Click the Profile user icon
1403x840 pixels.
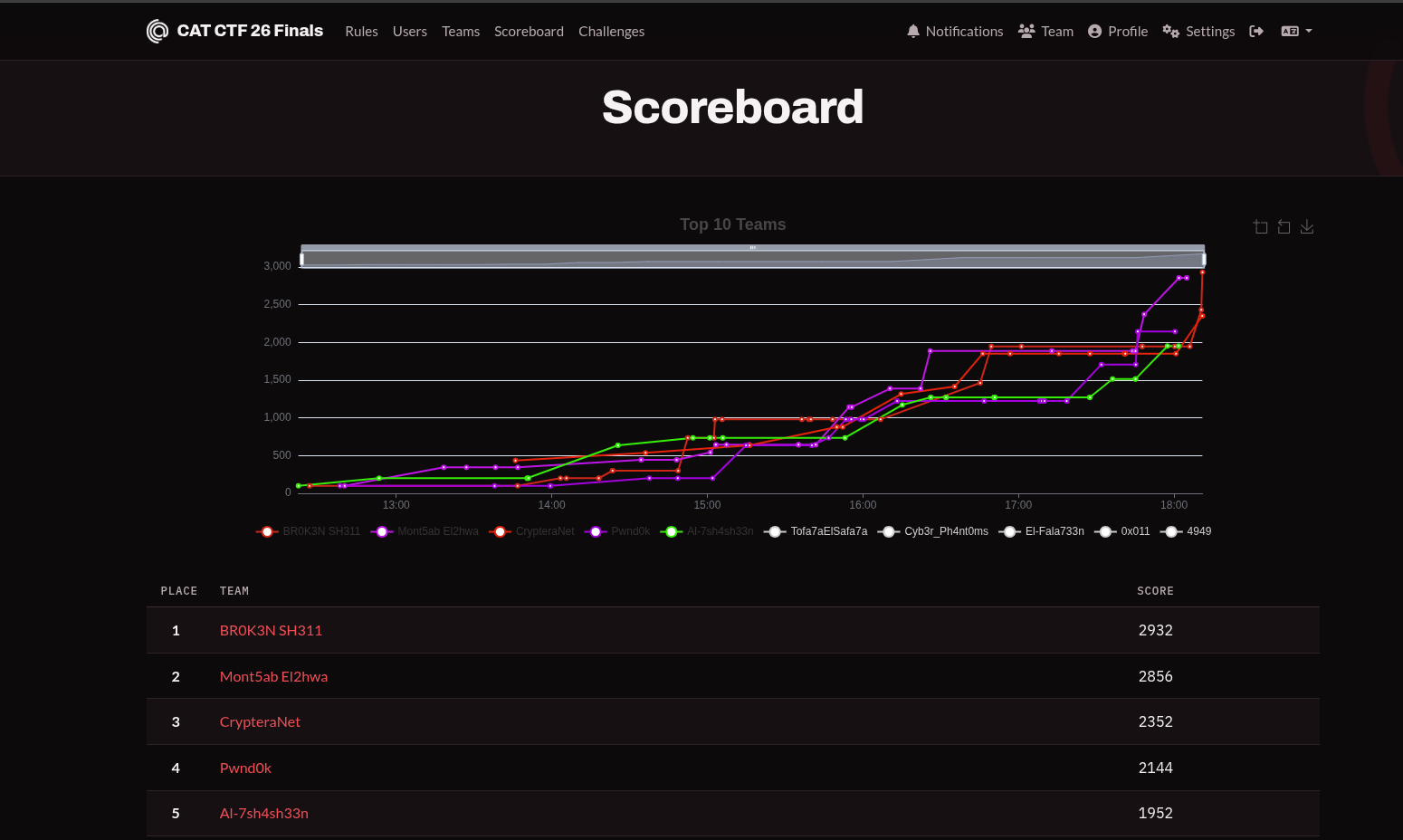coord(1094,32)
